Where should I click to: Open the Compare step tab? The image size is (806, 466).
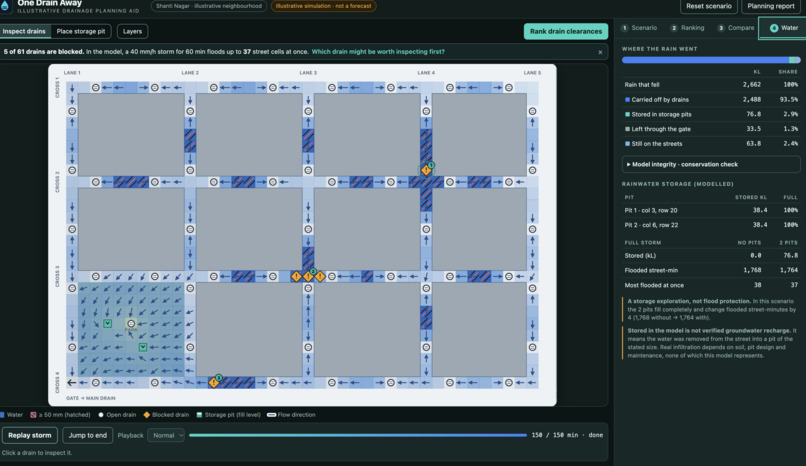point(736,28)
